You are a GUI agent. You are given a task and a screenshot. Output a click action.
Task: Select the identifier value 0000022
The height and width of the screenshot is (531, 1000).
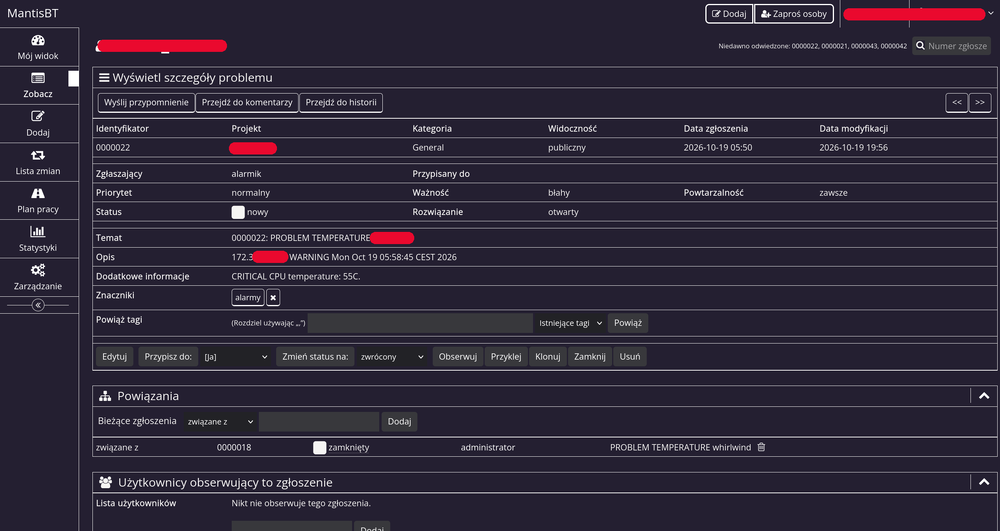(113, 148)
